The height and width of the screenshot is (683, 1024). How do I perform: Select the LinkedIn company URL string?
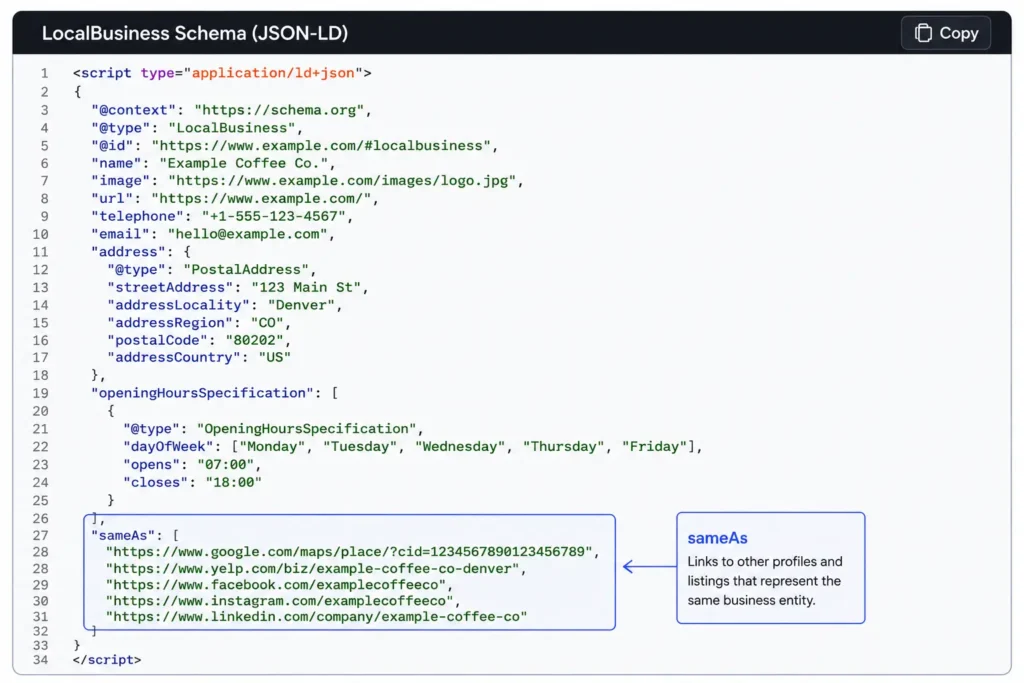(x=316, y=616)
